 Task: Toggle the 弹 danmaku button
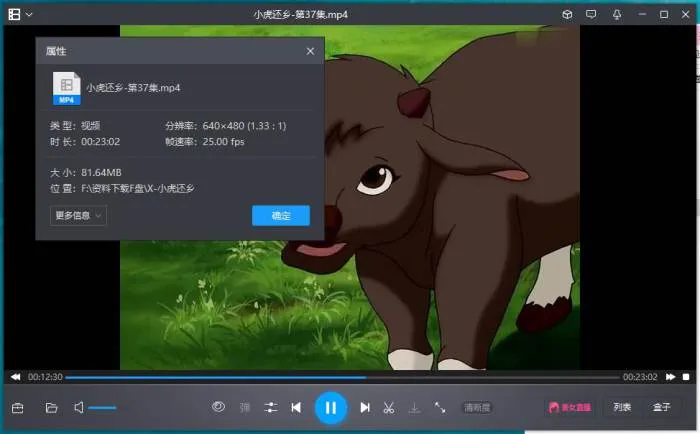click(245, 407)
